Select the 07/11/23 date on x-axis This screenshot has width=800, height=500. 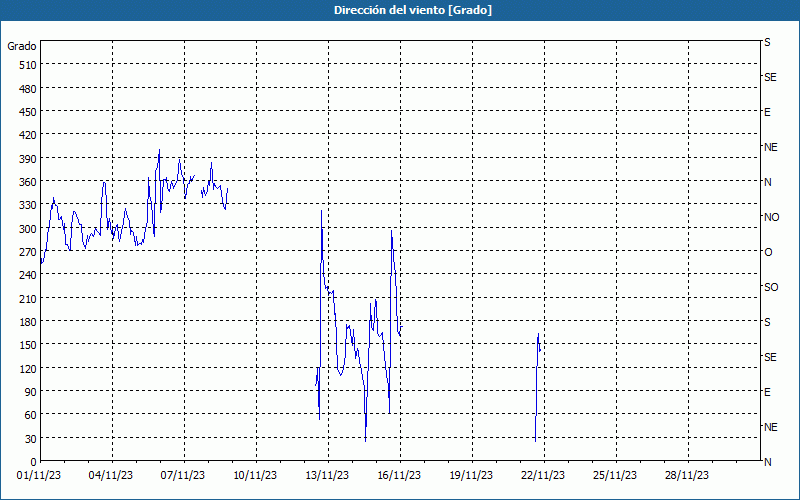pos(183,476)
